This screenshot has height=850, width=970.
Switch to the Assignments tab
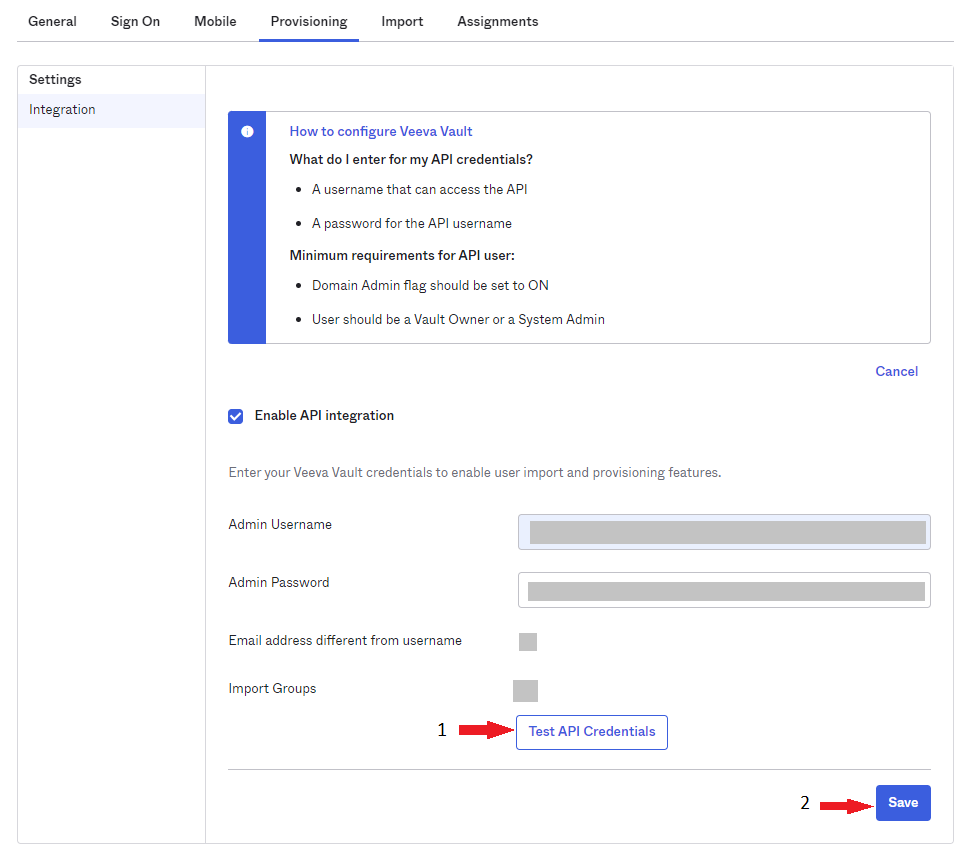point(497,21)
